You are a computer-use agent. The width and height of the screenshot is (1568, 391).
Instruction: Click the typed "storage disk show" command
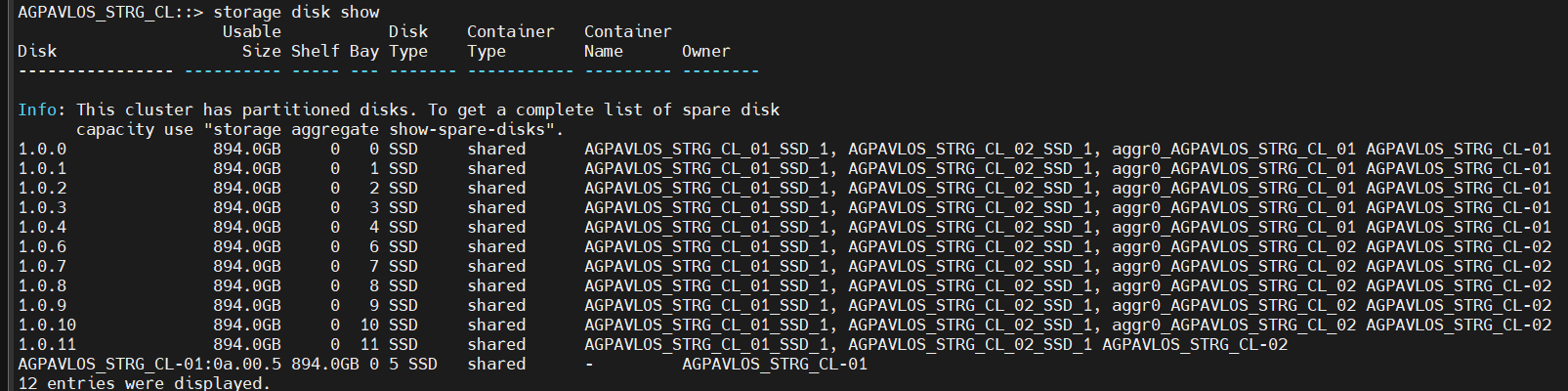coord(296,12)
